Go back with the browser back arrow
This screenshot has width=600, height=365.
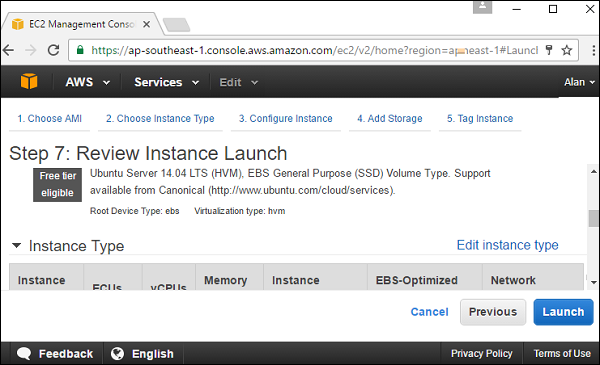(x=8, y=50)
